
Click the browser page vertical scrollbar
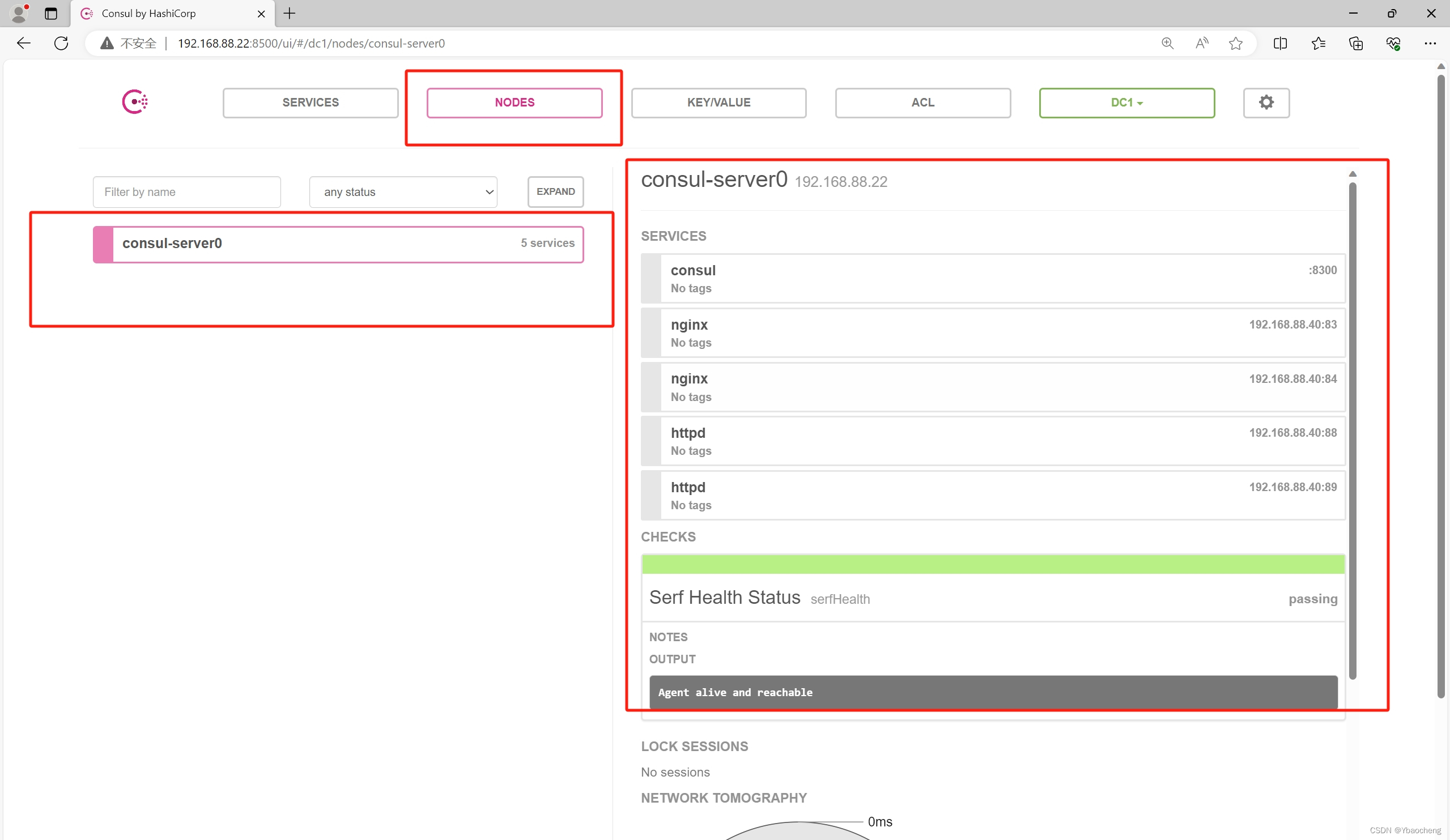click(x=1441, y=386)
